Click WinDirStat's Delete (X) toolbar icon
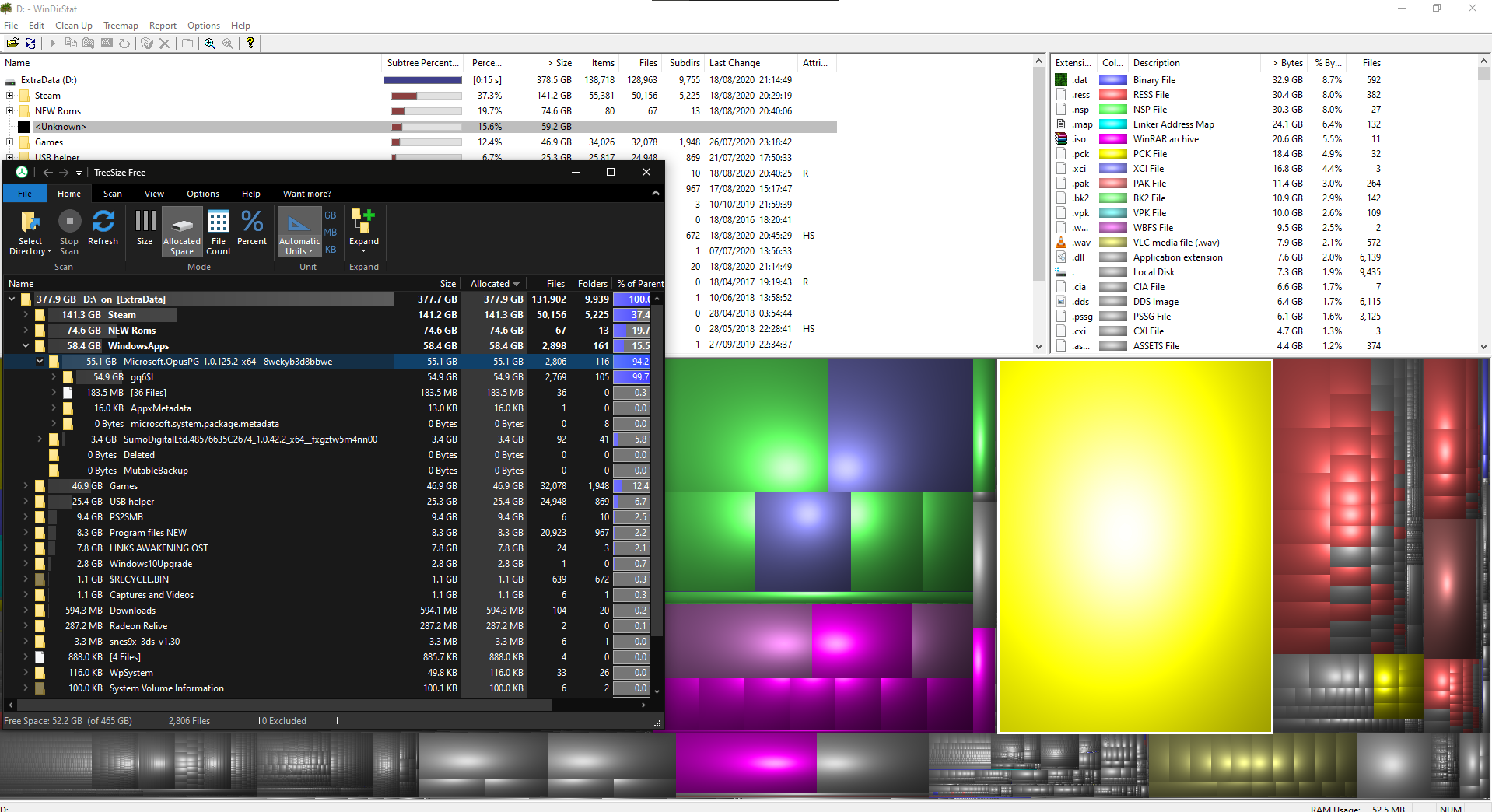The image size is (1492, 812). pyautogui.click(x=165, y=44)
